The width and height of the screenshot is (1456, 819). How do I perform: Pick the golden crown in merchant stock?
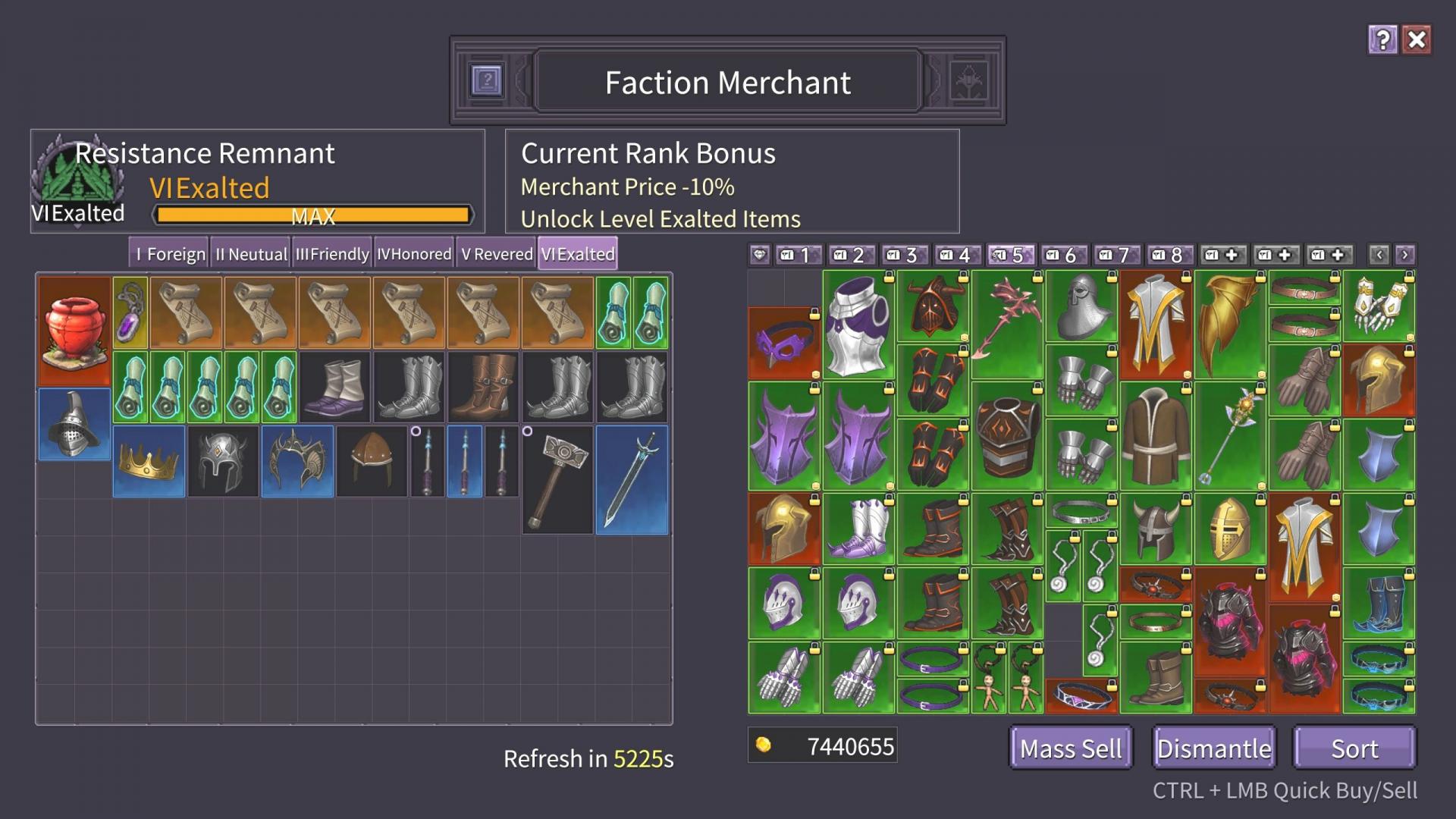point(149,461)
